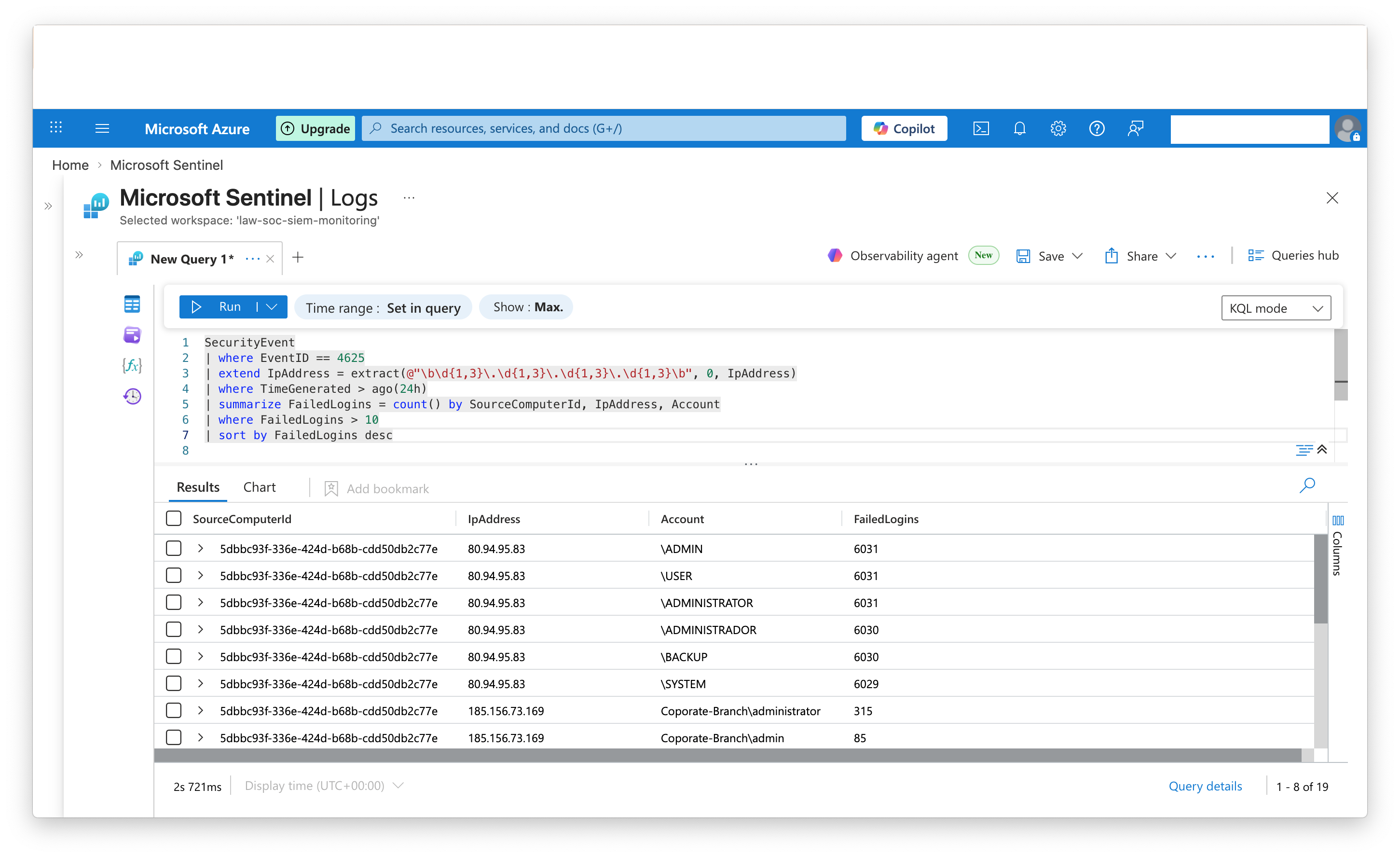The width and height of the screenshot is (1400, 858).
Task: Open the Query history clock icon
Action: coord(132,396)
